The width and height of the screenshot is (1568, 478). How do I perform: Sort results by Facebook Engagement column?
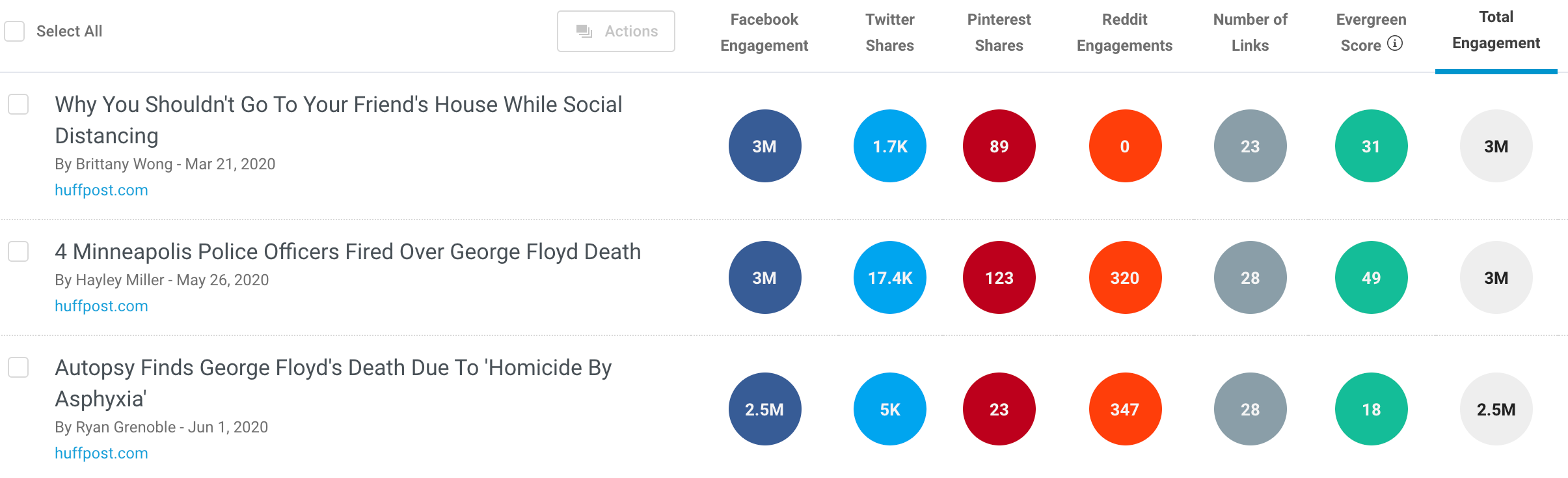tap(764, 33)
